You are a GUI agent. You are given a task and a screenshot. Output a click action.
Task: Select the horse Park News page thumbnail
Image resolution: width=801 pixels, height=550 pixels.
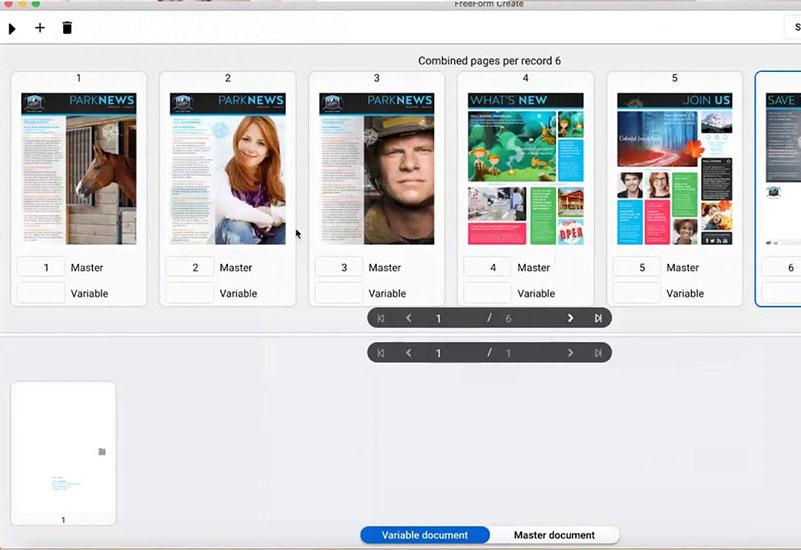click(x=79, y=168)
